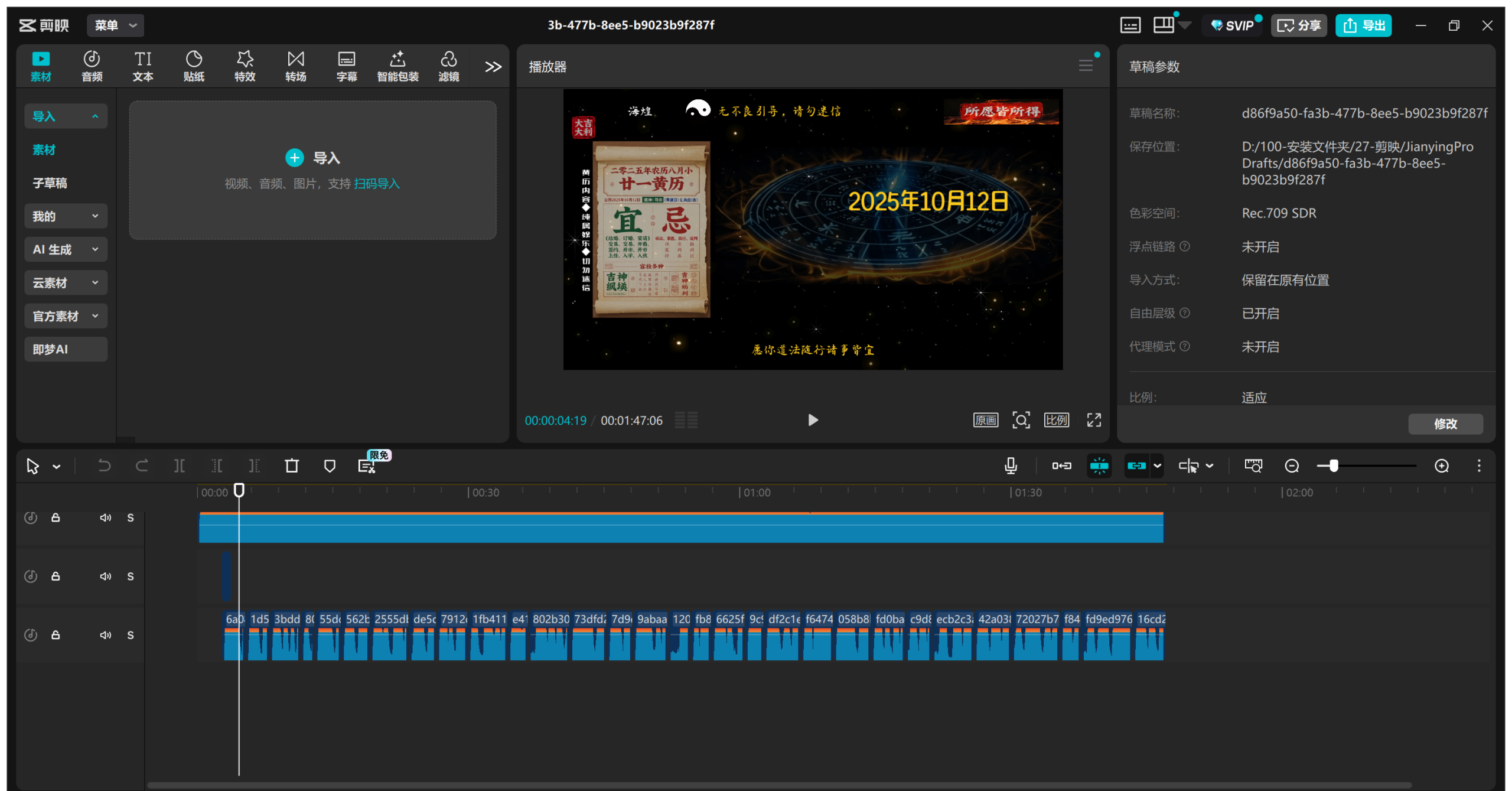Image resolution: width=1512 pixels, height=791 pixels.
Task: Click the 扫码导入 link
Action: [377, 184]
